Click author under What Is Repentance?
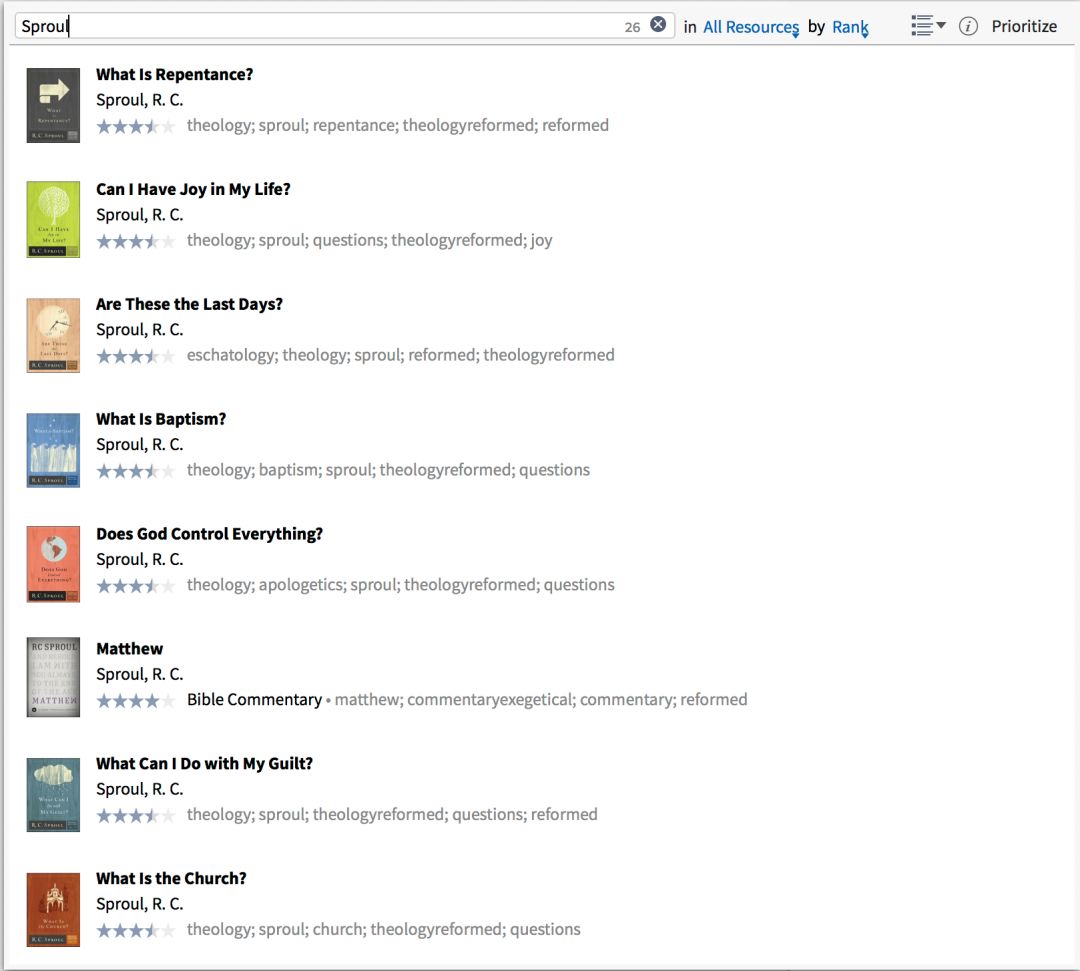The height and width of the screenshot is (971, 1080). pyautogui.click(x=140, y=100)
